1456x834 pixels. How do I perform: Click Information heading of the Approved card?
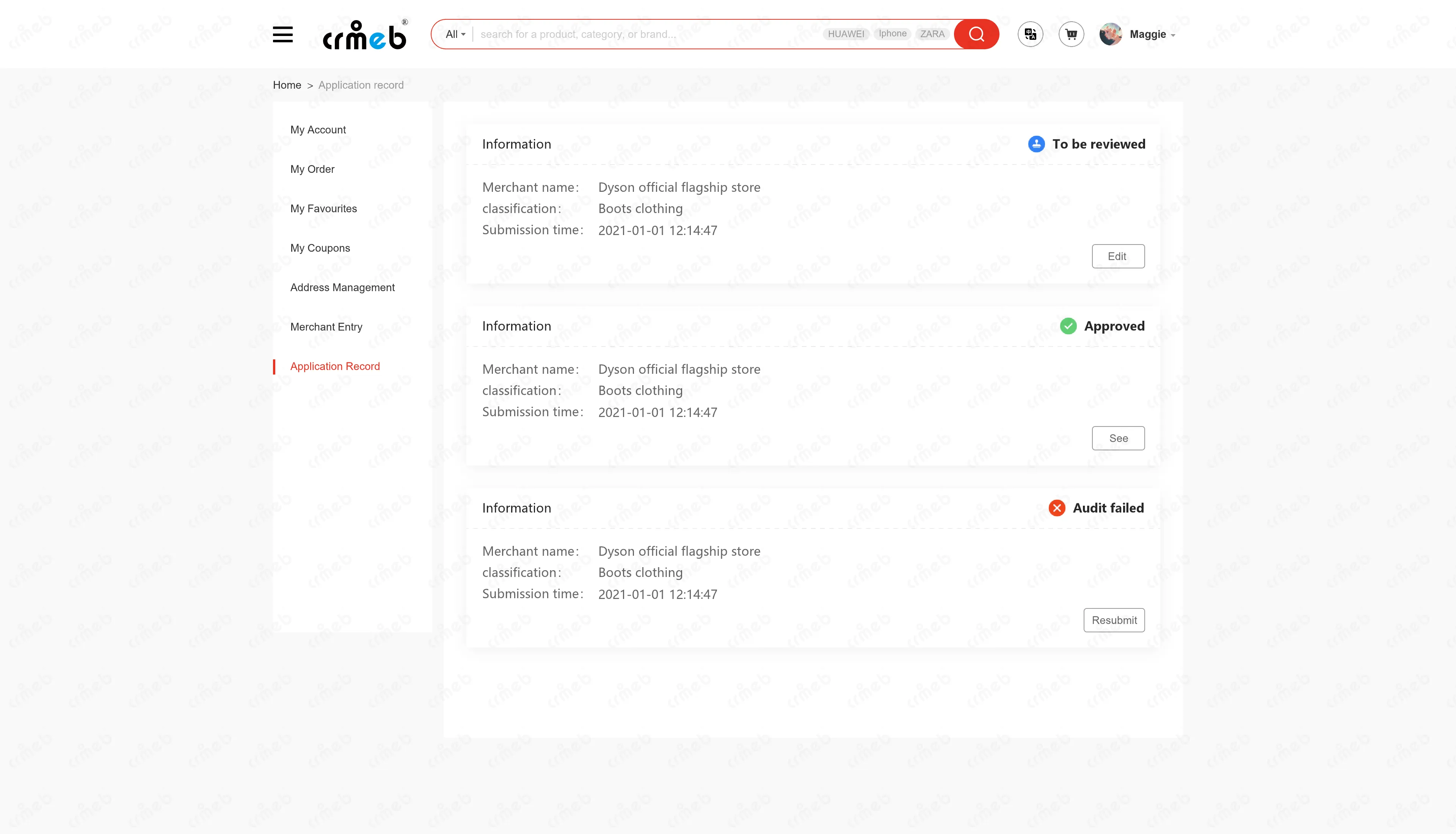517,326
